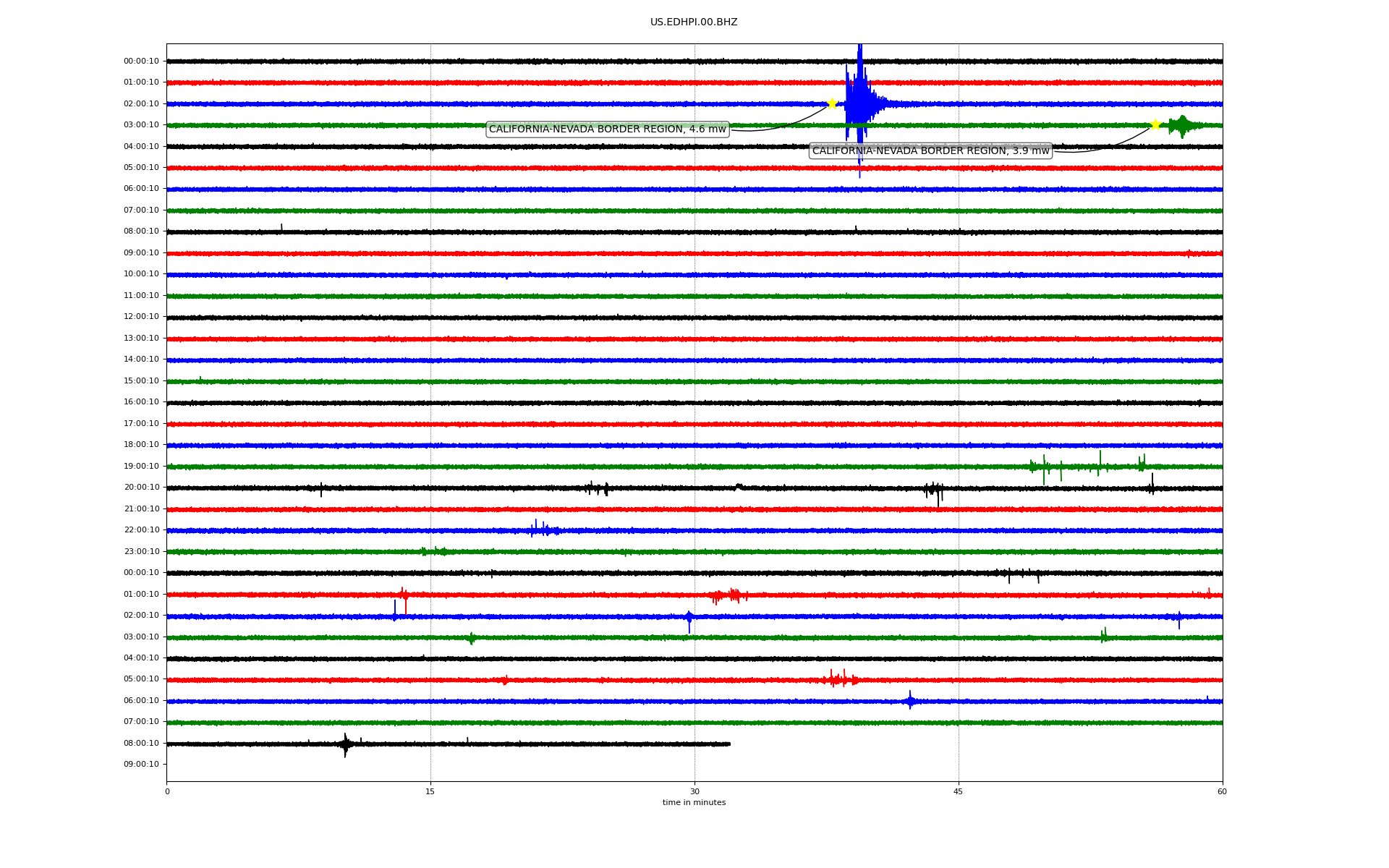Click the 15 minute x-axis tick label

point(430,792)
